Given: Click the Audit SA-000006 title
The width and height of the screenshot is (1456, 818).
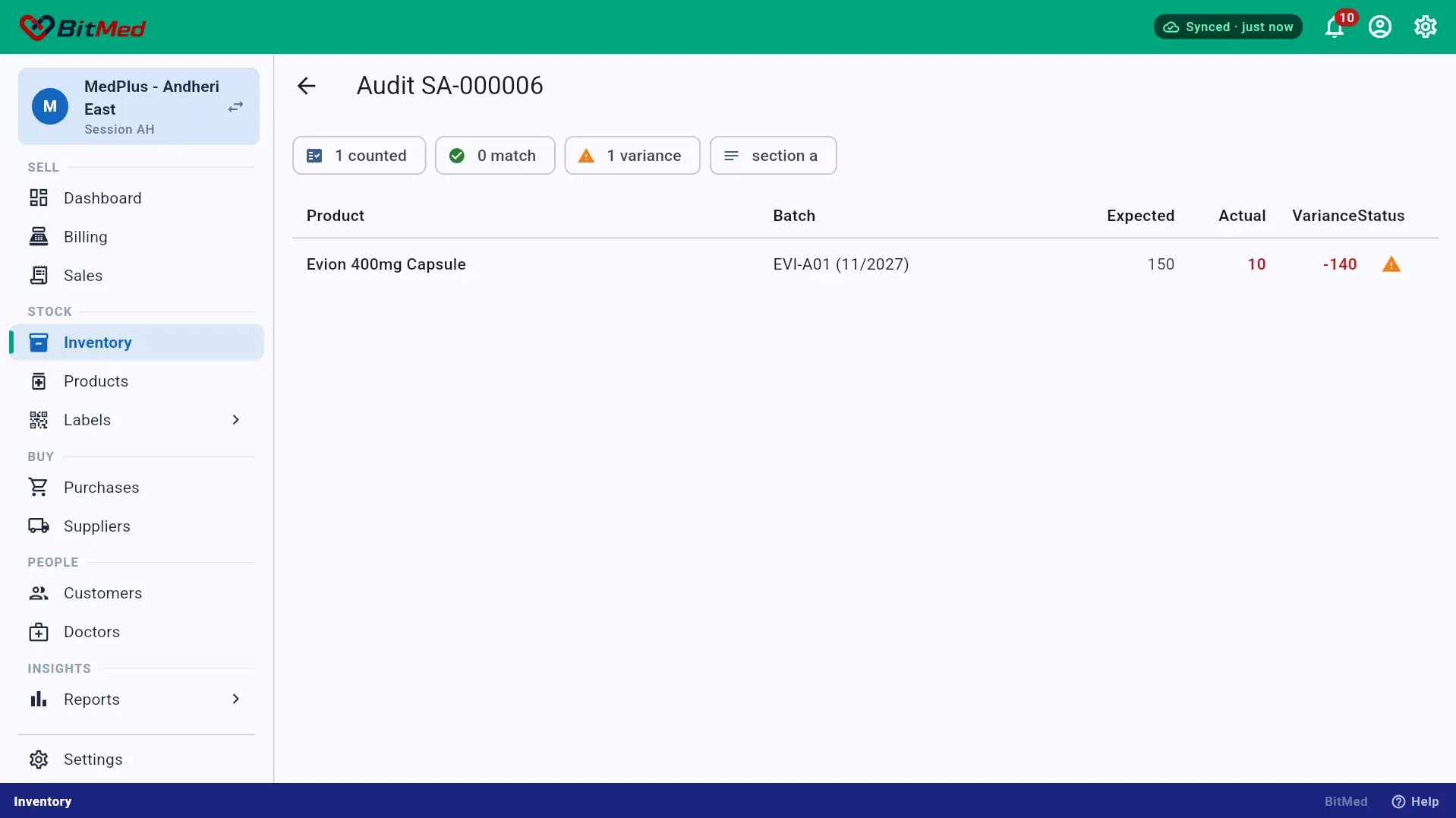Looking at the screenshot, I should (450, 86).
